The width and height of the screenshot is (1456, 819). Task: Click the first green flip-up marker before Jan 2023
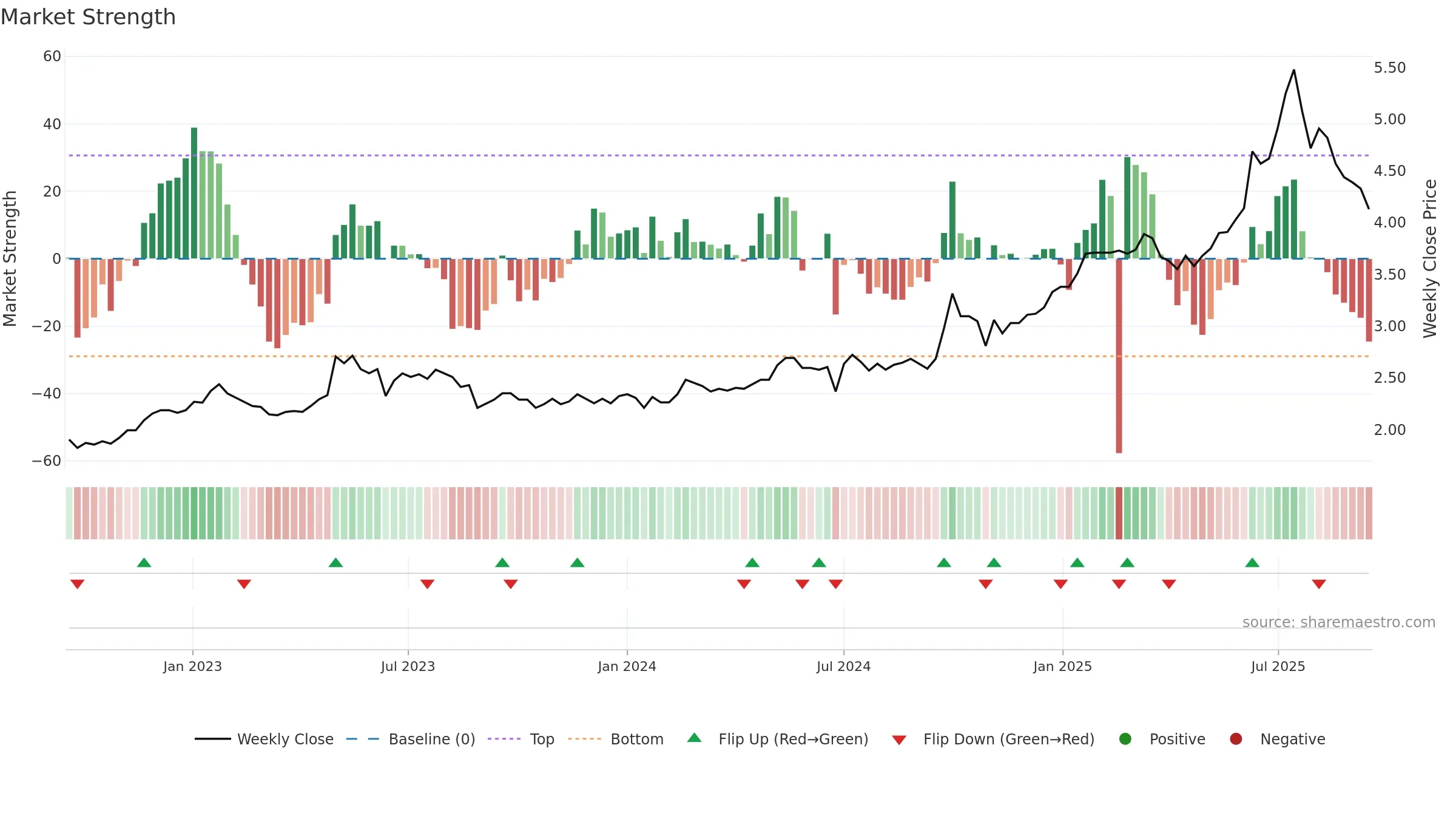tap(144, 562)
